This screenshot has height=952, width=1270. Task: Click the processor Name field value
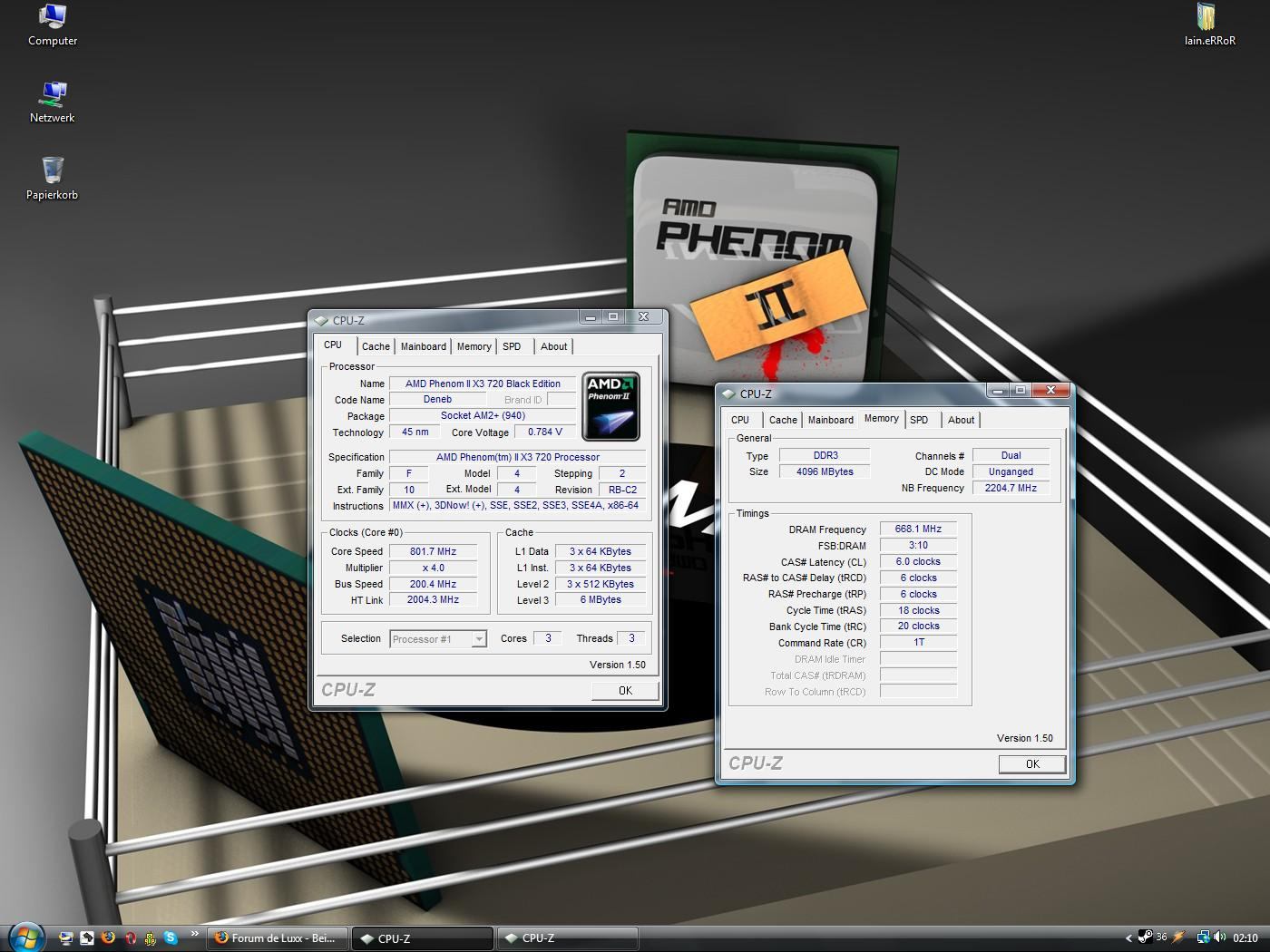click(x=483, y=384)
